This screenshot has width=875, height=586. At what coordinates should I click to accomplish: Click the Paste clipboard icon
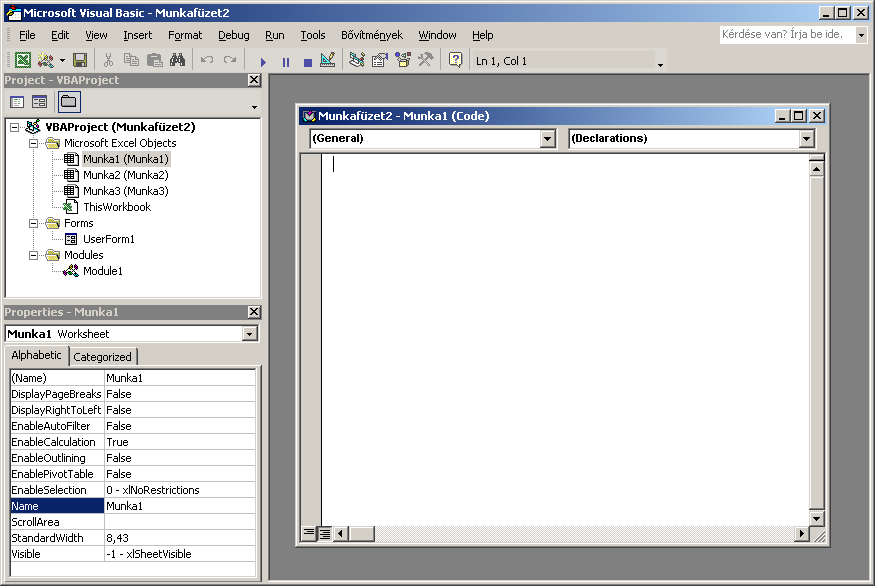tap(155, 60)
